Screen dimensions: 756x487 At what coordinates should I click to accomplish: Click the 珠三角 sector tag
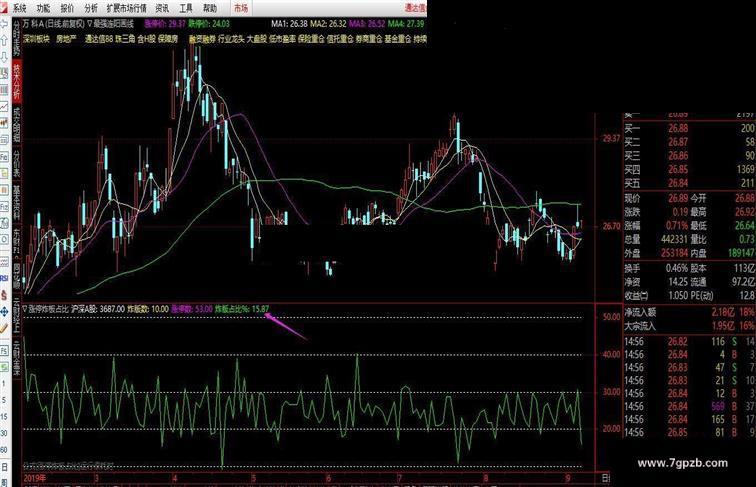tap(126, 39)
